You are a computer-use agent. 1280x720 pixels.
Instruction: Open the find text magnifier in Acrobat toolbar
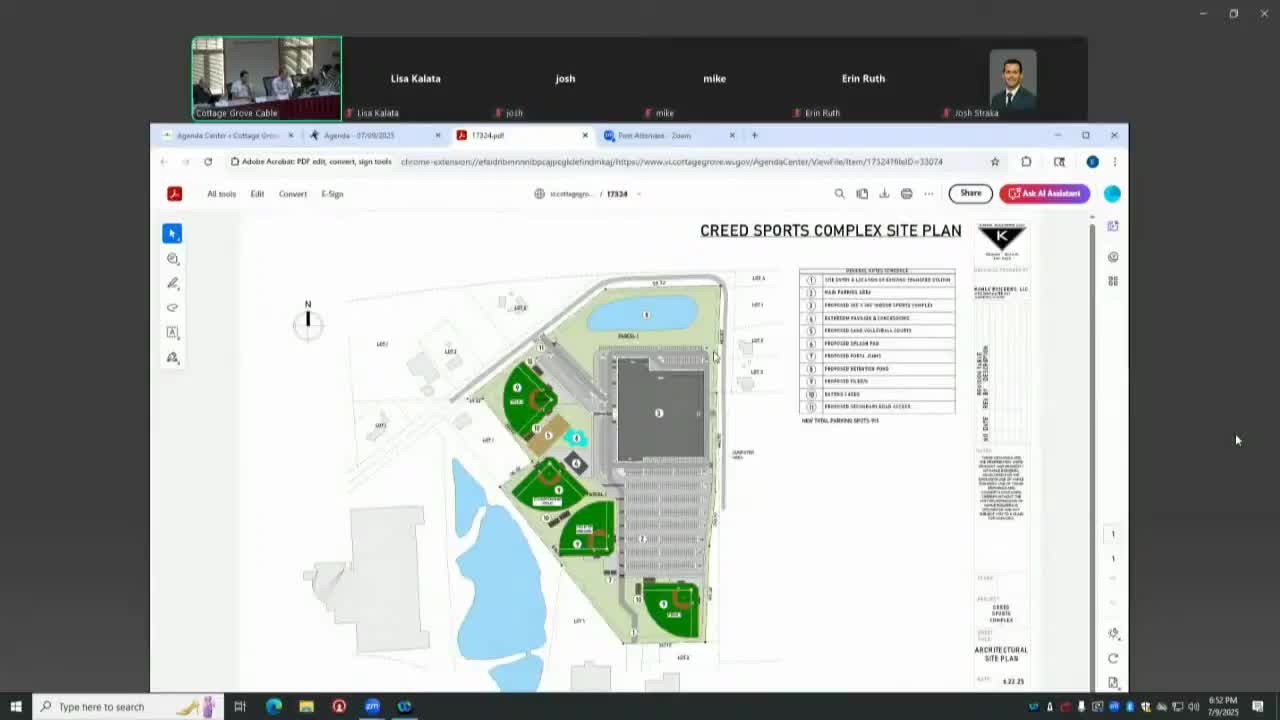[x=839, y=194]
